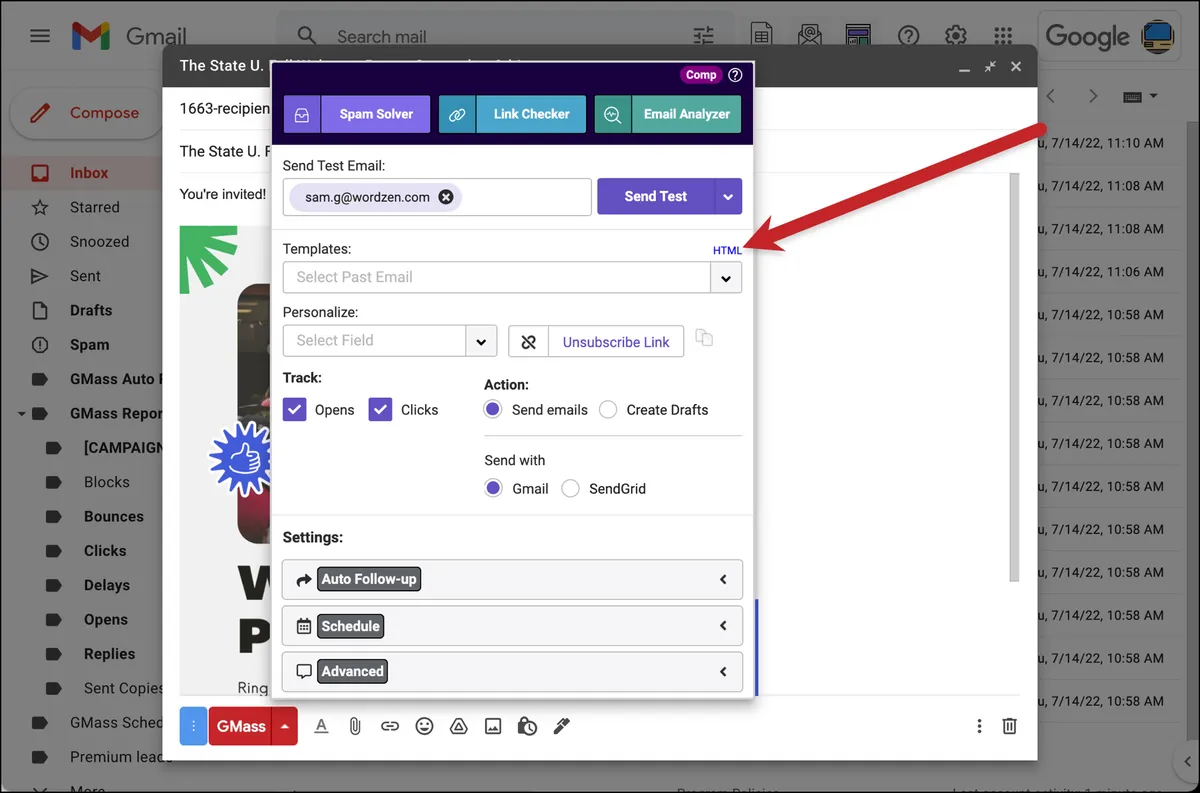Click the GMass email list builder icon

[x=857, y=36]
